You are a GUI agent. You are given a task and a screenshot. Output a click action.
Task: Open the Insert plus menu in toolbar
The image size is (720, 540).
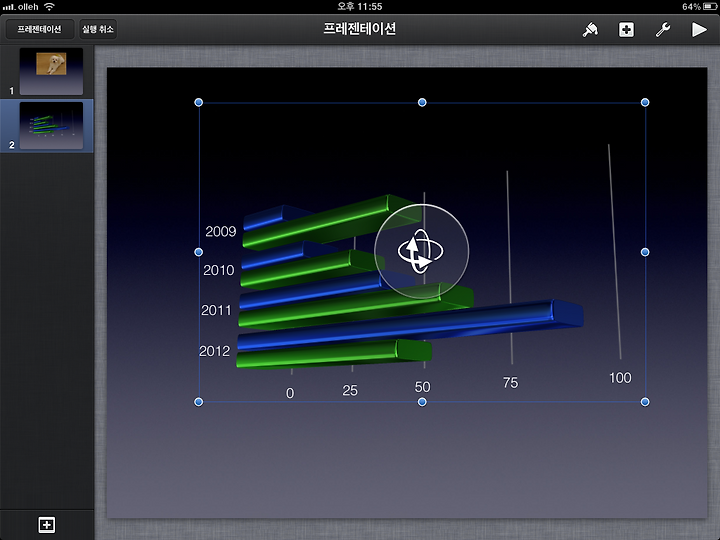pos(626,30)
